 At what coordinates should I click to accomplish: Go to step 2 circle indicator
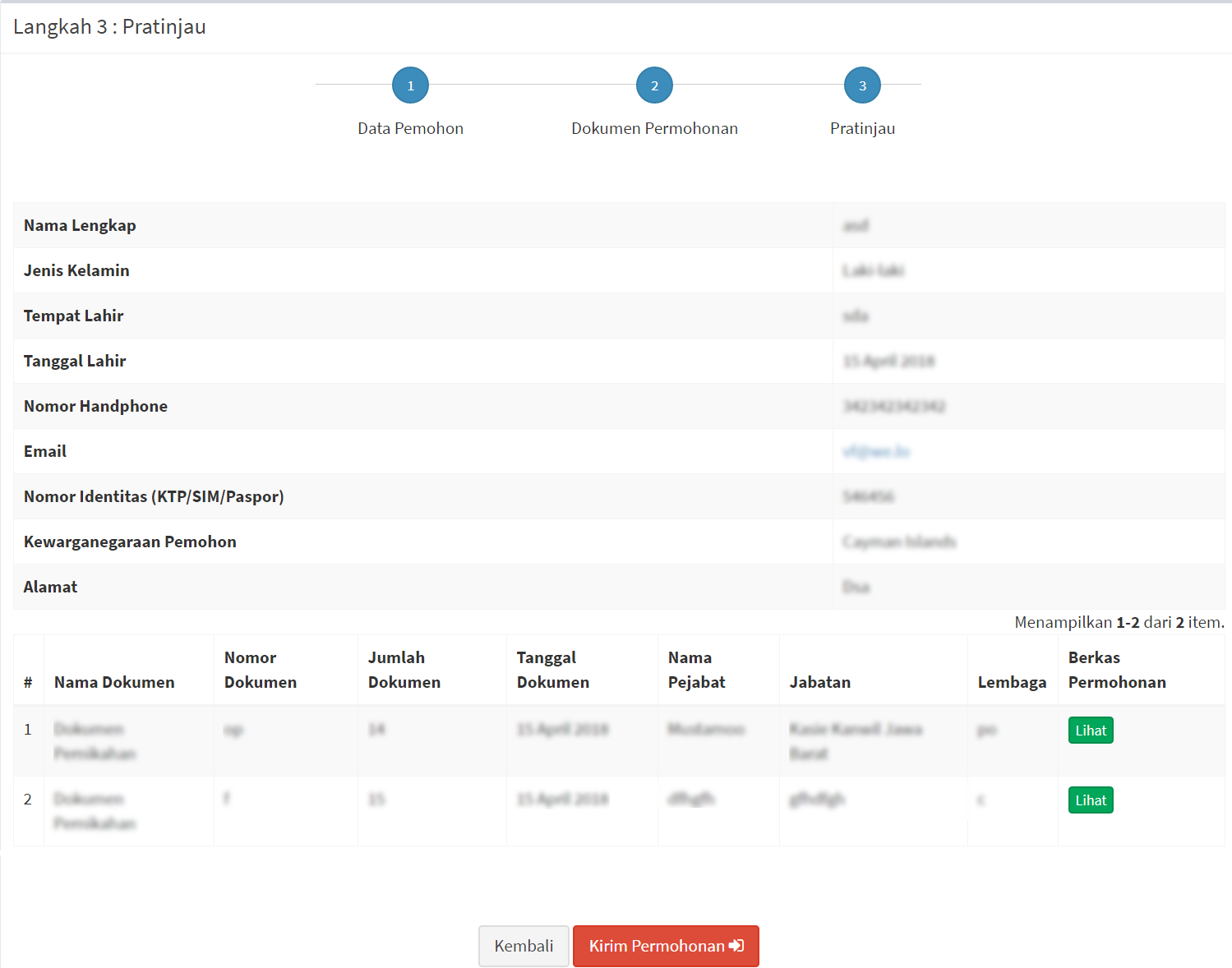pyautogui.click(x=654, y=85)
